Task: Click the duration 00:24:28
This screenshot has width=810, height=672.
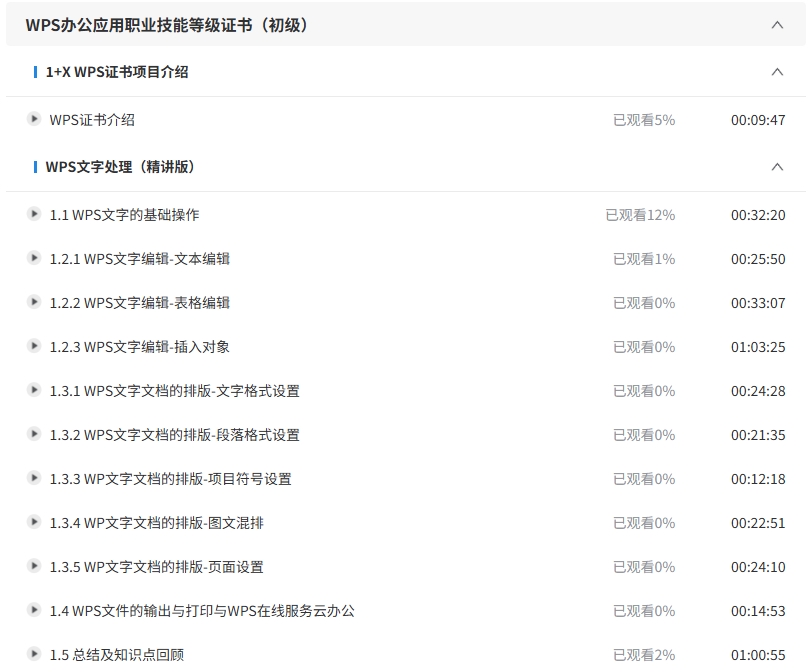Action: click(758, 391)
